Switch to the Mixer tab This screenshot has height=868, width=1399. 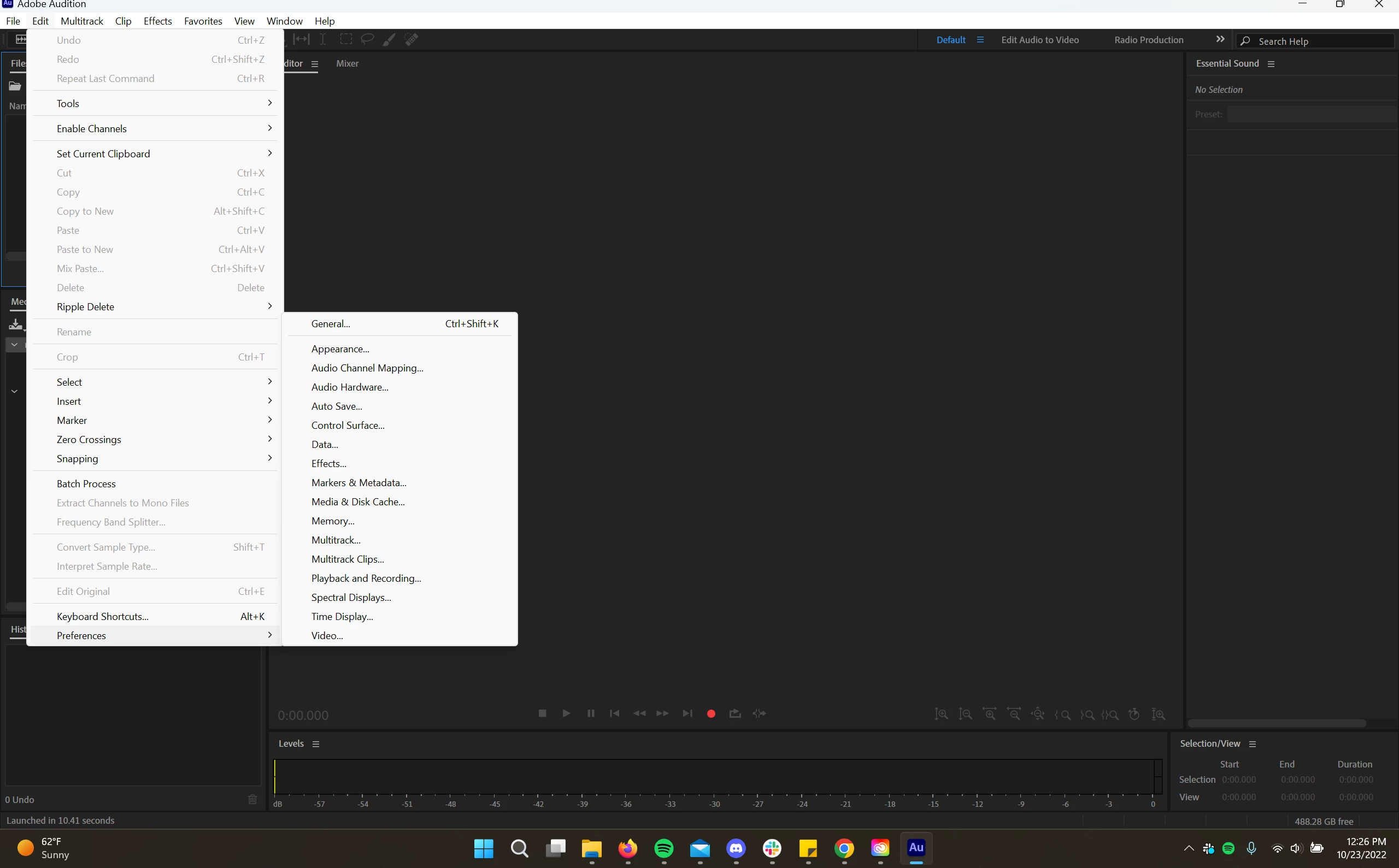pyautogui.click(x=347, y=63)
